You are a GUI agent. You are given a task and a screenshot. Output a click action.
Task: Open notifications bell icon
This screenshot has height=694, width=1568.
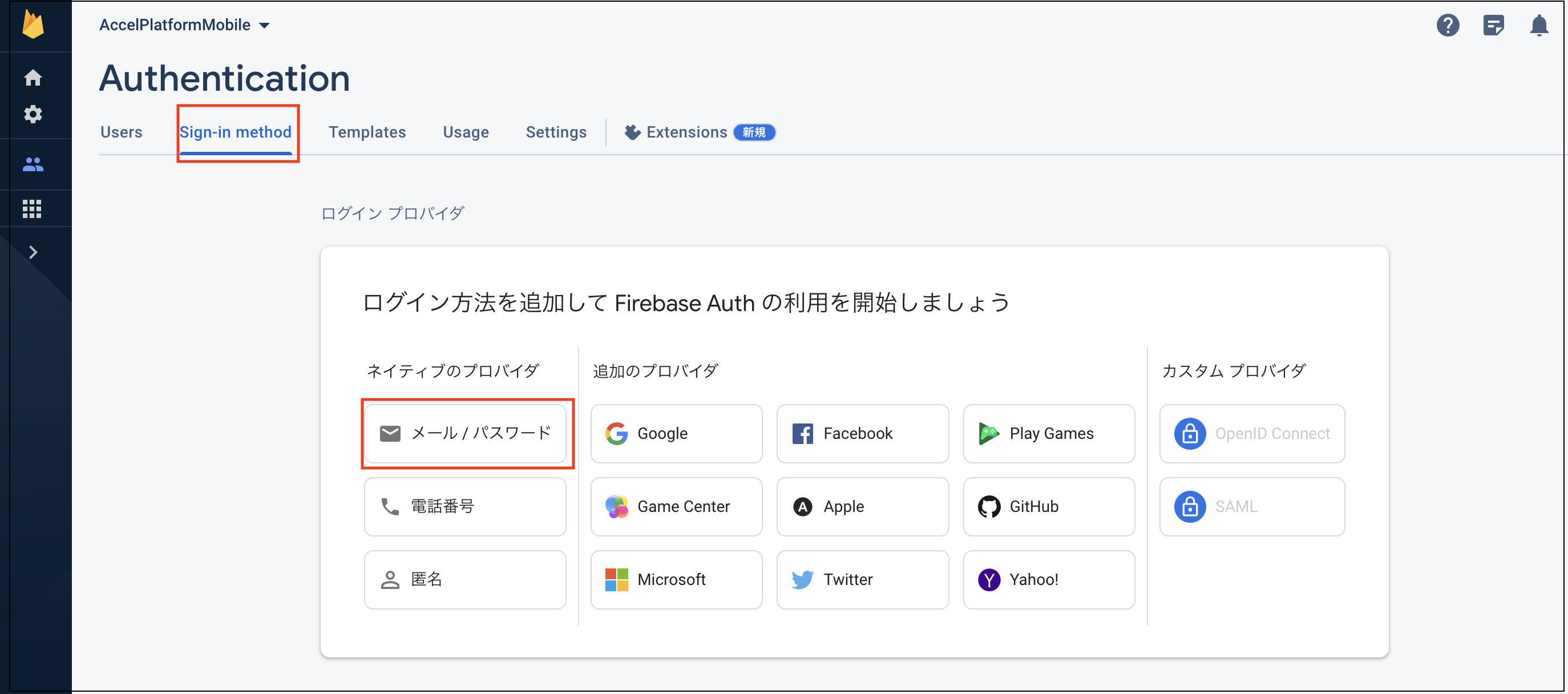(1539, 26)
